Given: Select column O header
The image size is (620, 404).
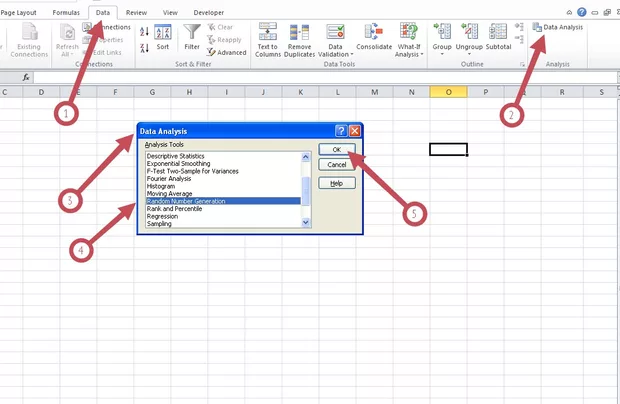Looking at the screenshot, I should pos(448,92).
